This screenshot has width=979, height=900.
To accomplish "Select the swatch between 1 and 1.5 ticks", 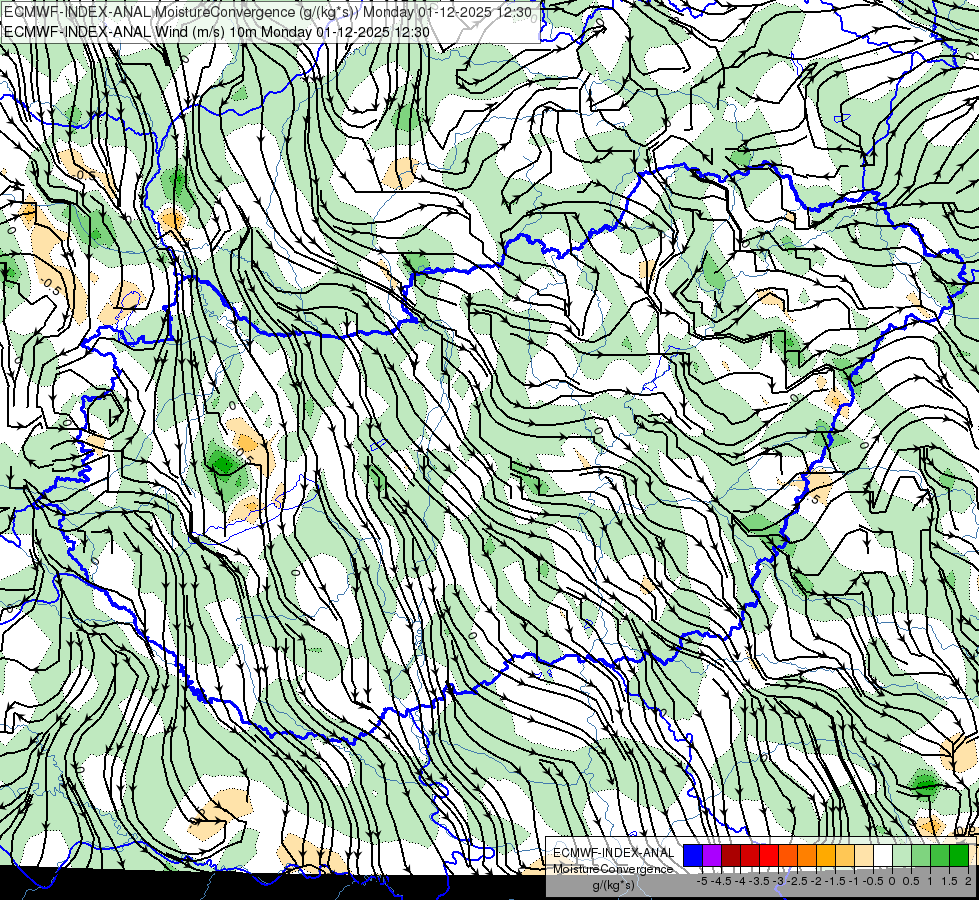I will tap(940, 856).
